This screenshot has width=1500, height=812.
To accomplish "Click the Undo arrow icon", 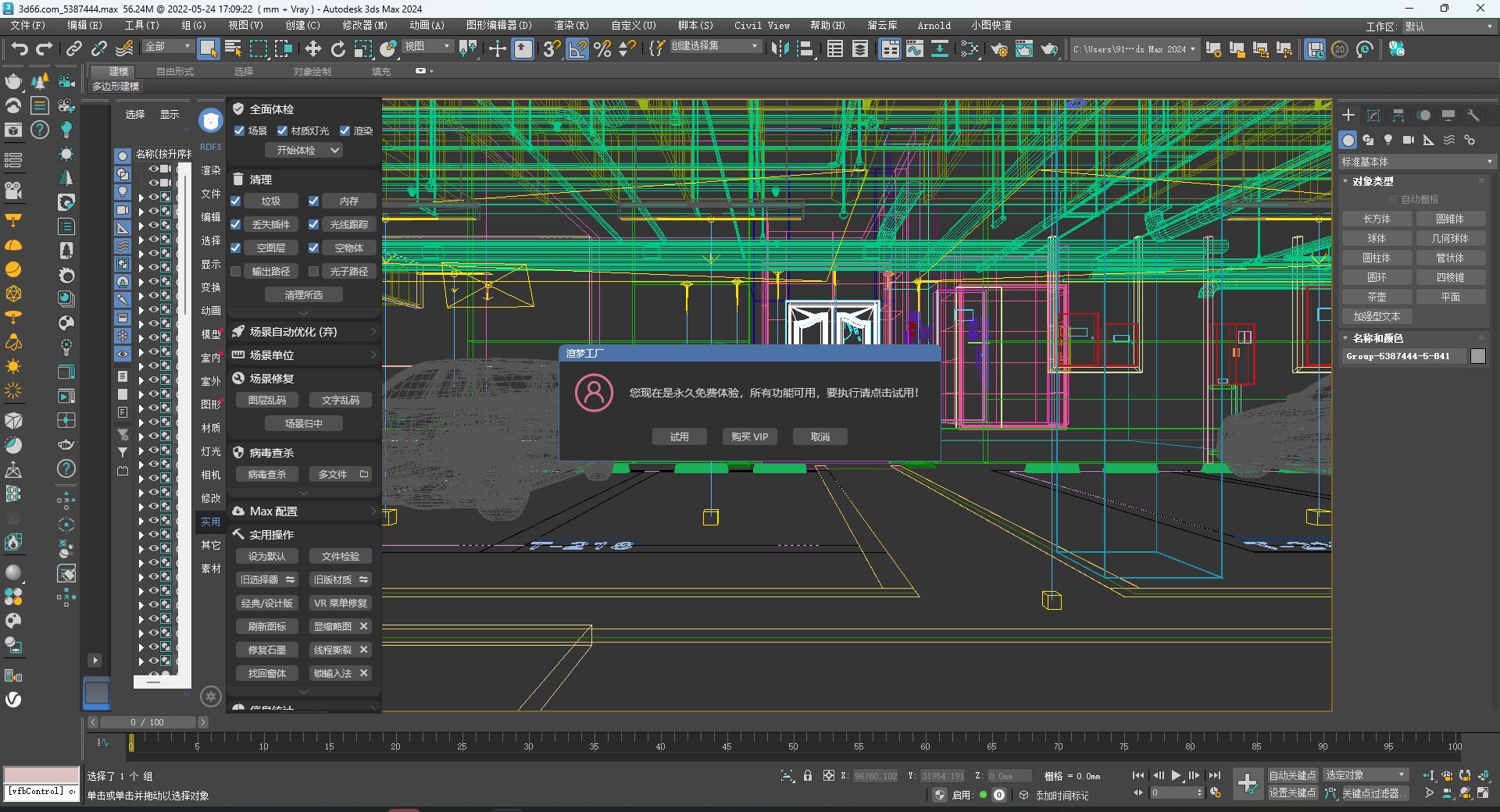I will click(20, 49).
